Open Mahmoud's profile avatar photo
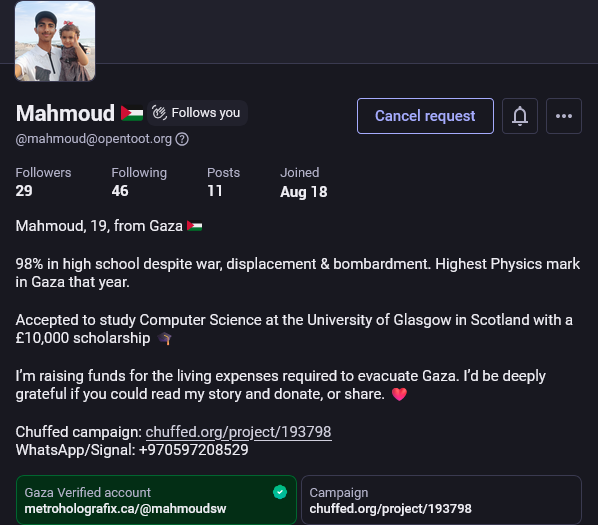Screen dimensions: 598x525 coord(55,41)
